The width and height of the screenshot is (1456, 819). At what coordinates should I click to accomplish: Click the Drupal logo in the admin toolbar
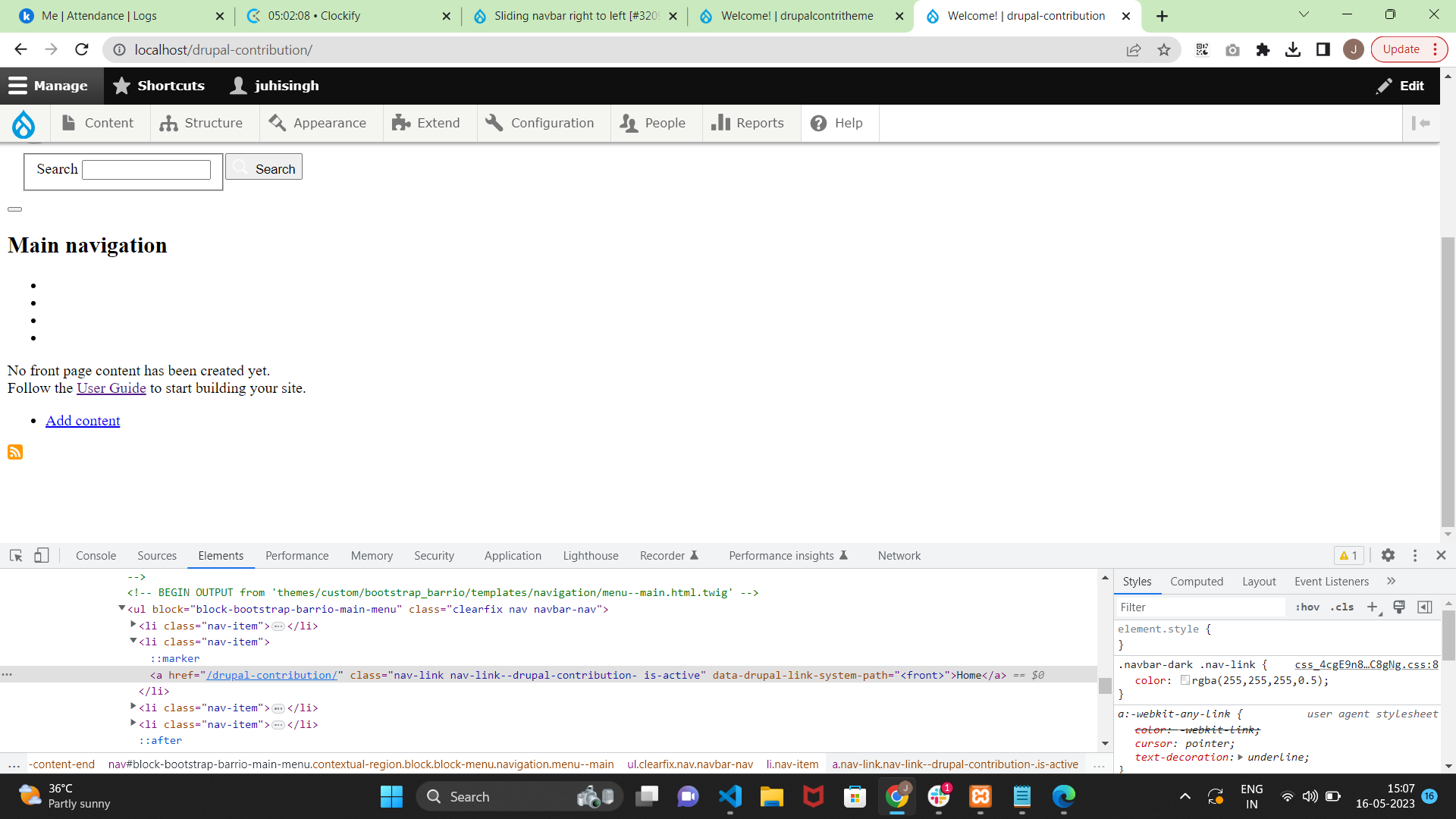coord(24,124)
